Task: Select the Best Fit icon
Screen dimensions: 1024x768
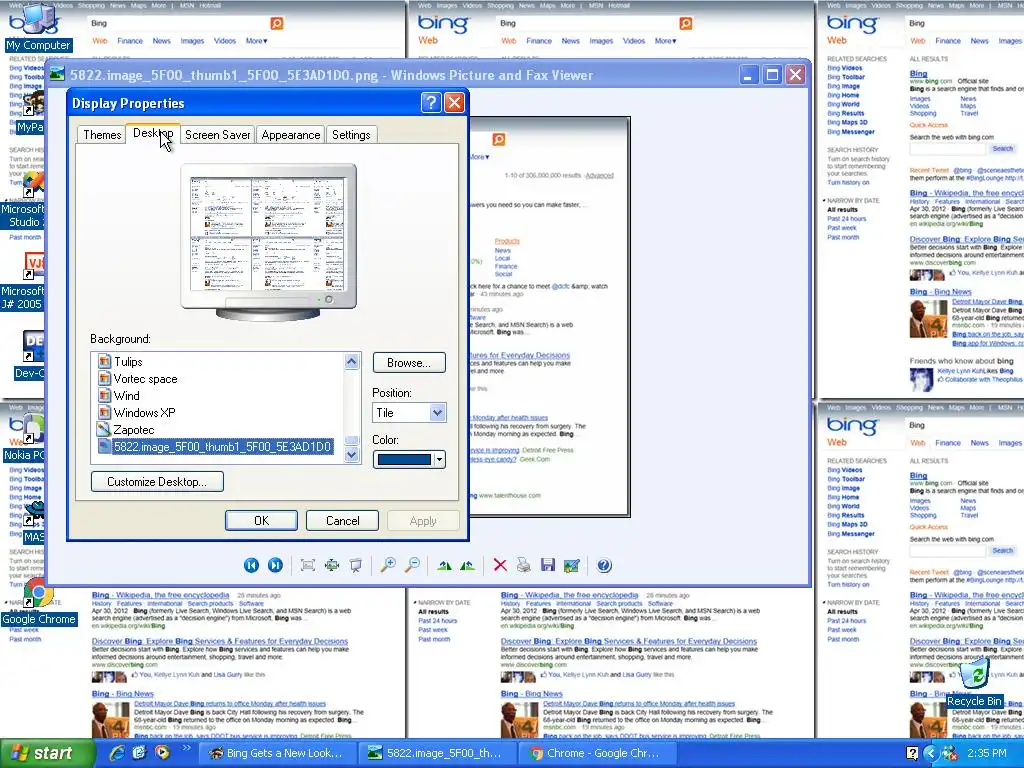Action: 308,566
